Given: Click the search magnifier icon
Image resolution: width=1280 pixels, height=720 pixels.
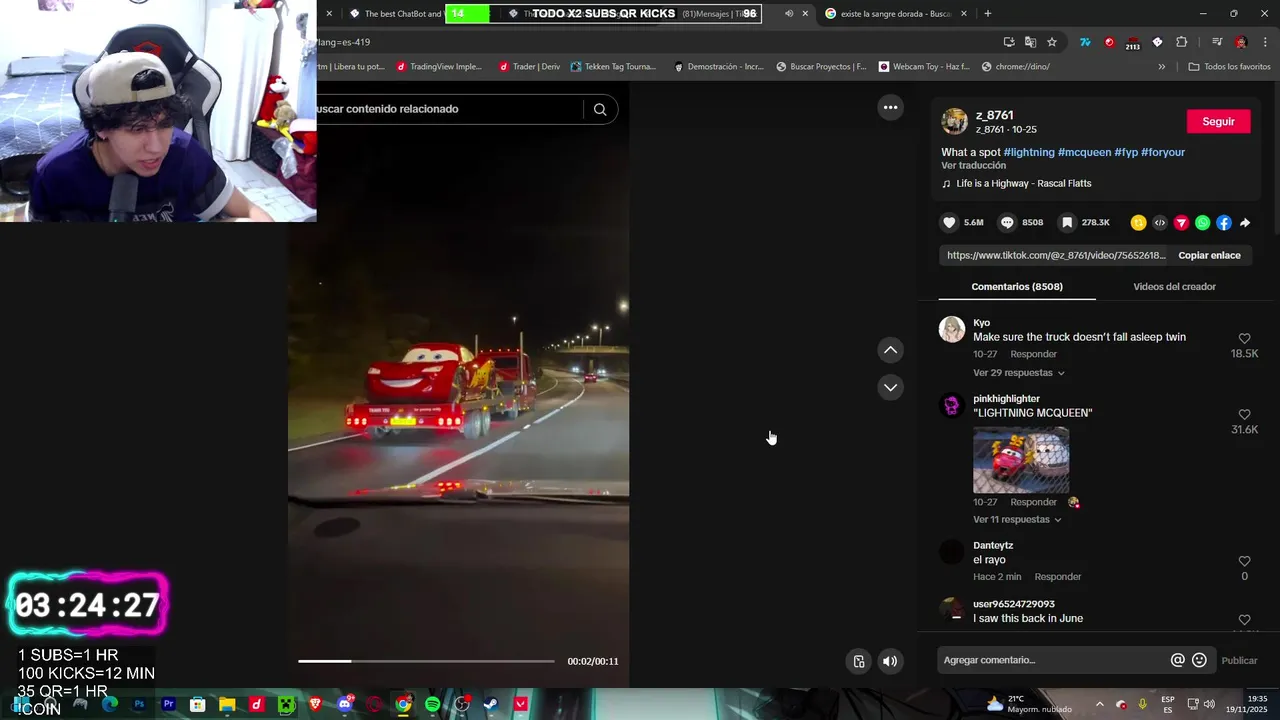Looking at the screenshot, I should click(600, 109).
